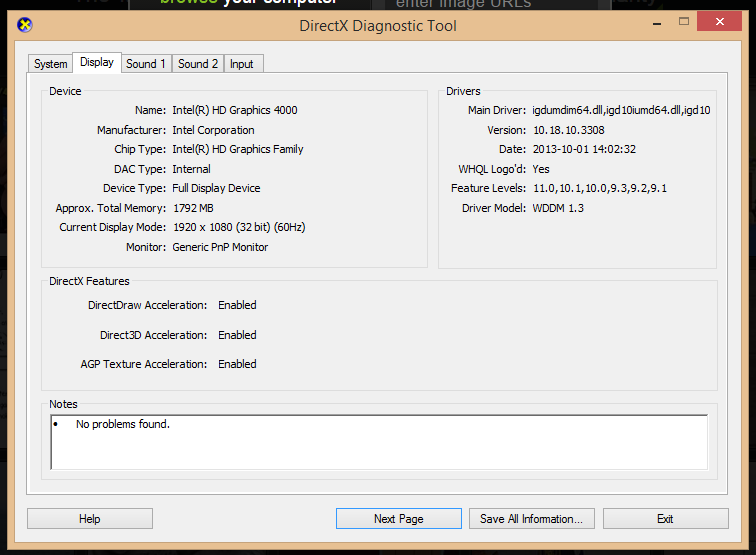Click driver version 10.18.10.3308
Viewport: 756px width, 555px height.
tap(568, 130)
